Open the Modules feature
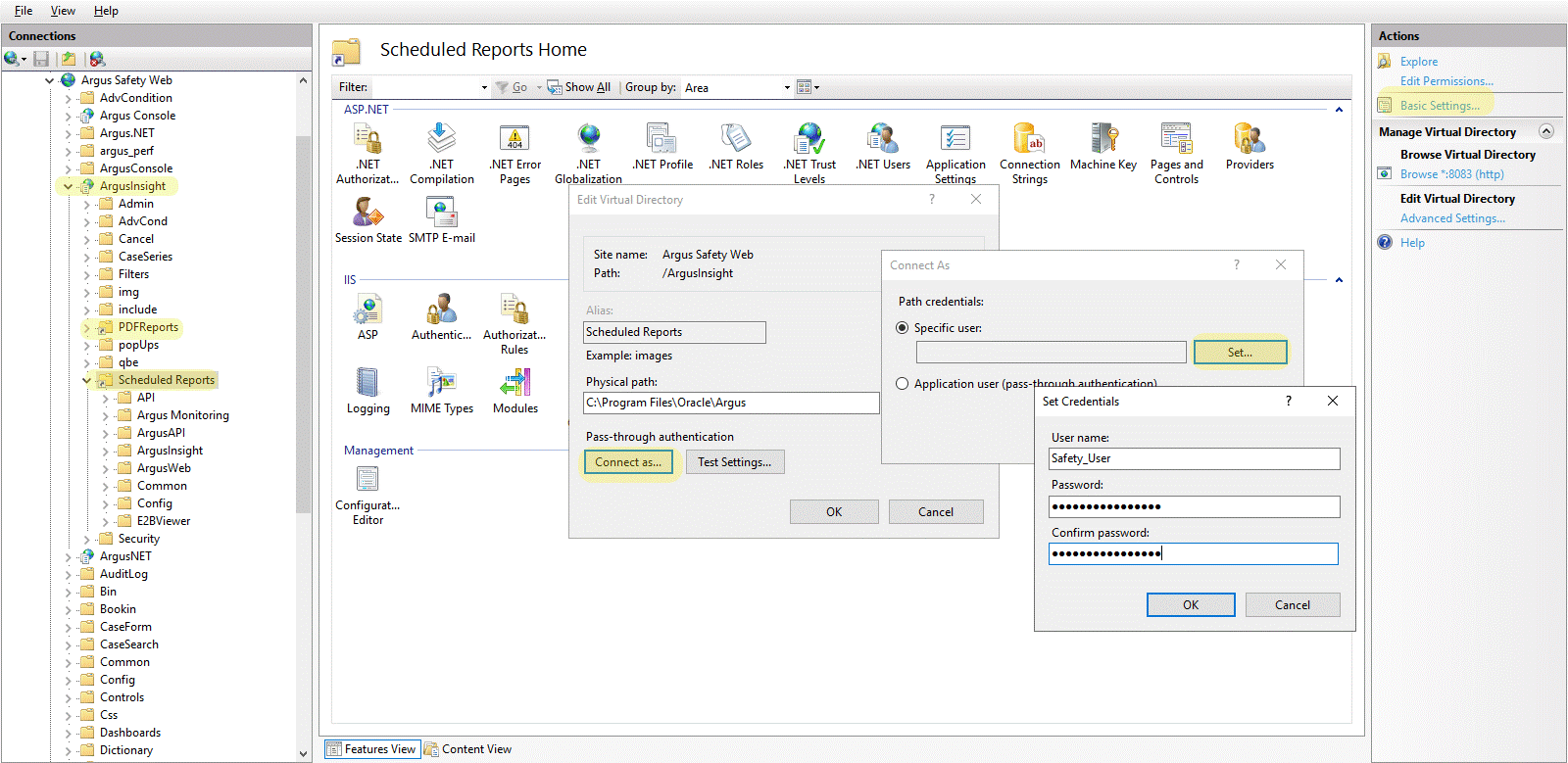 515,391
